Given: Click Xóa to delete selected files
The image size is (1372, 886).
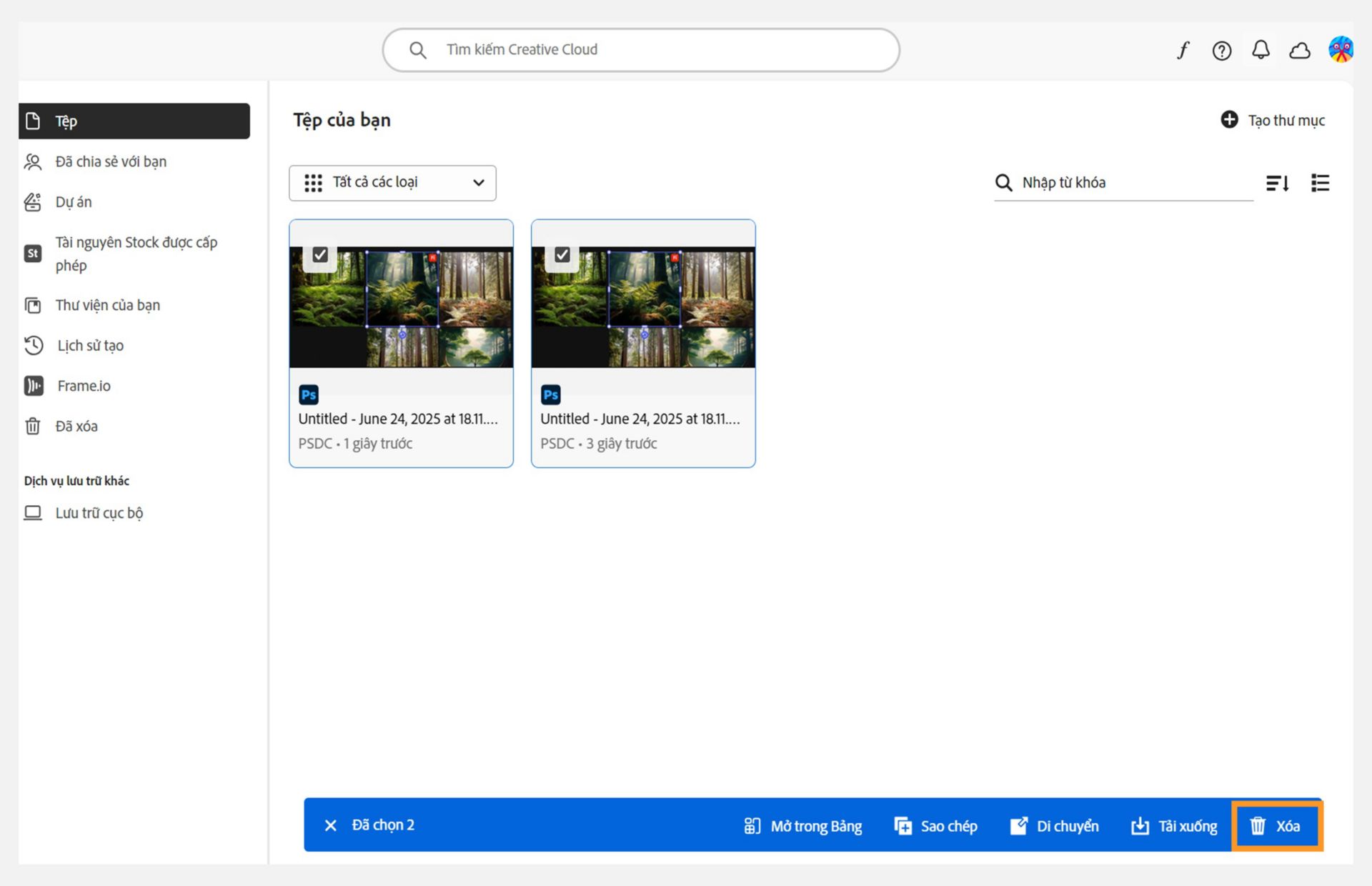Looking at the screenshot, I should tap(1277, 826).
